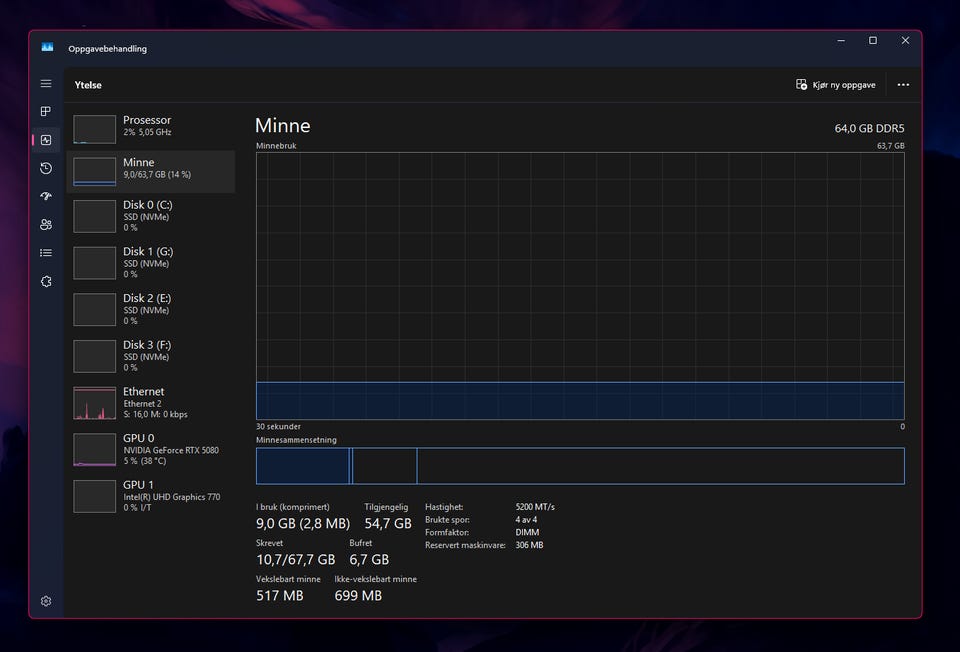
Task: Open the Users page icon
Action: tap(46, 224)
